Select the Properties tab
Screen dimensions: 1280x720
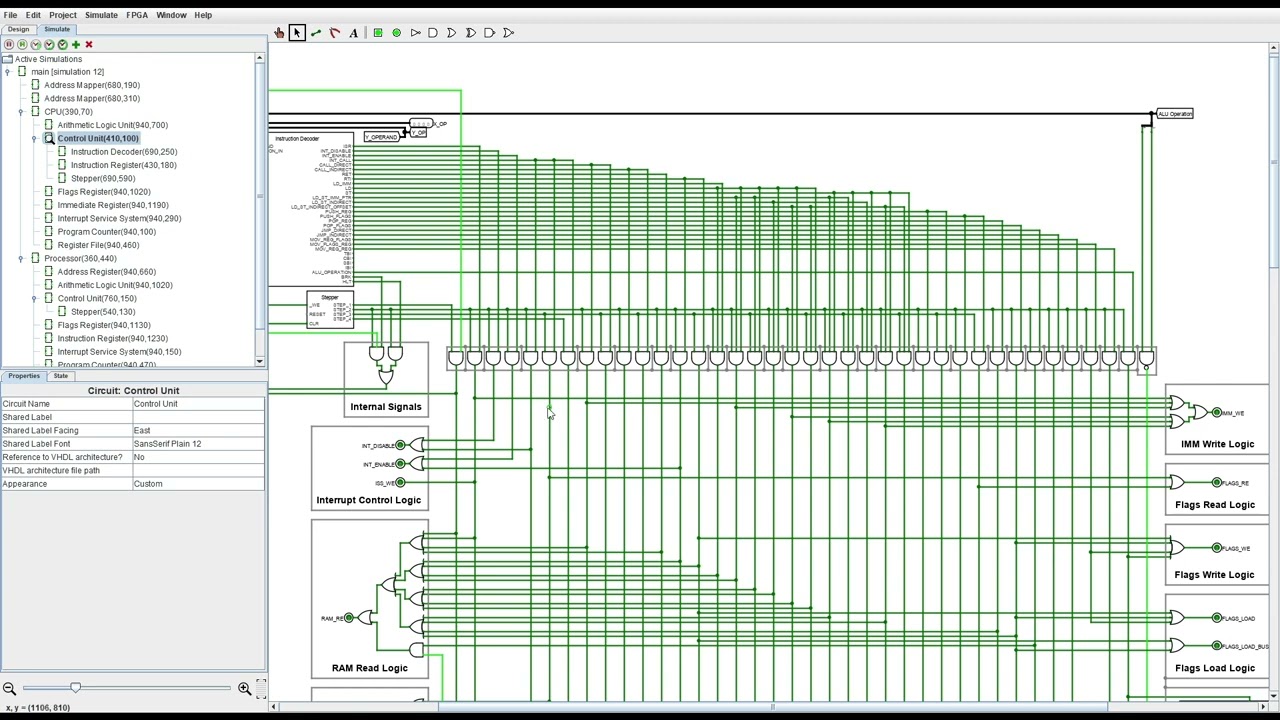(x=24, y=376)
